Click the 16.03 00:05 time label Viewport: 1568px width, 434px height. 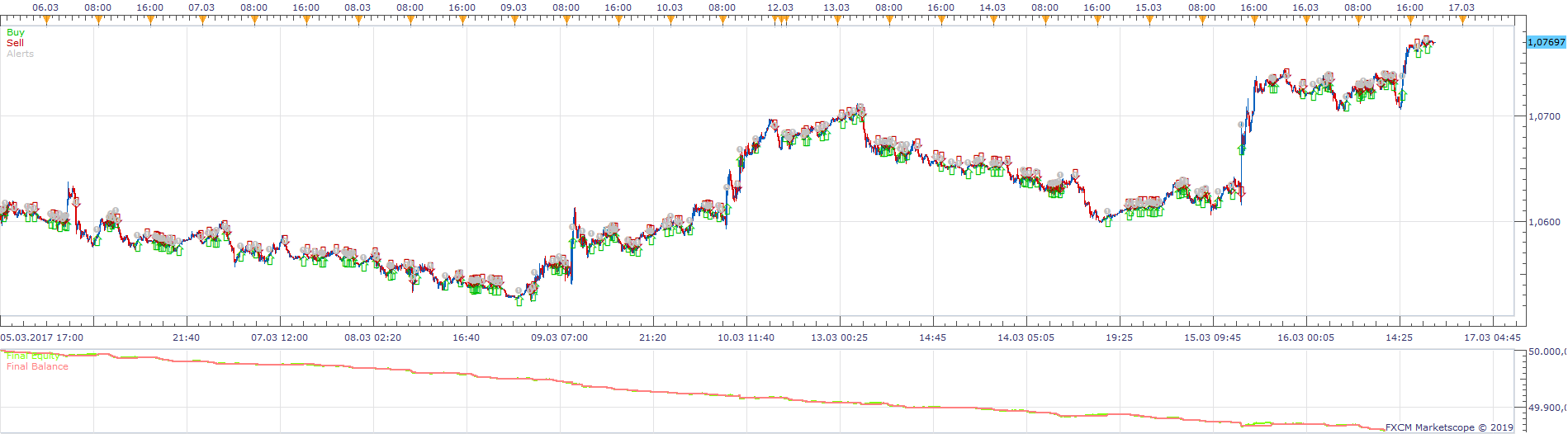(1306, 337)
